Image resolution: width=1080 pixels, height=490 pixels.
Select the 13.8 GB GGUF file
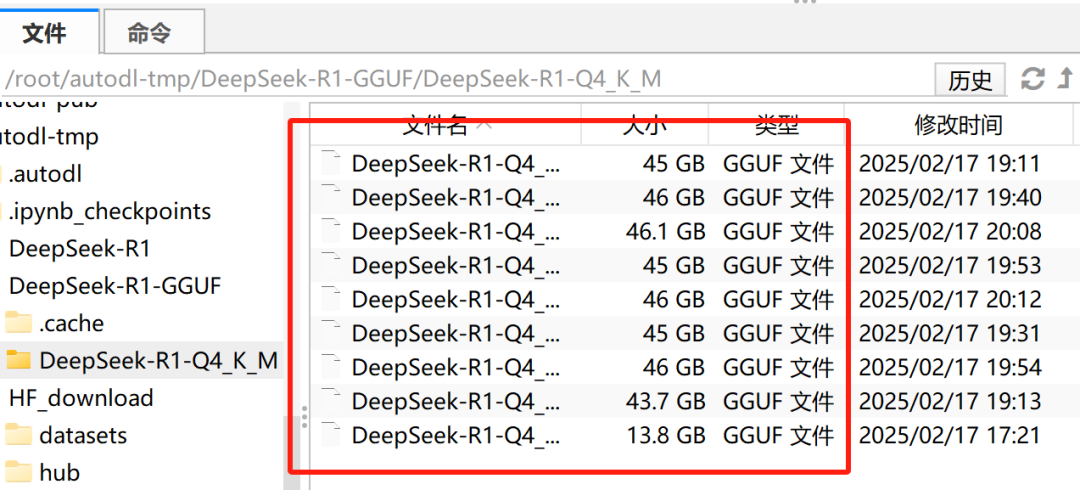tap(691, 435)
